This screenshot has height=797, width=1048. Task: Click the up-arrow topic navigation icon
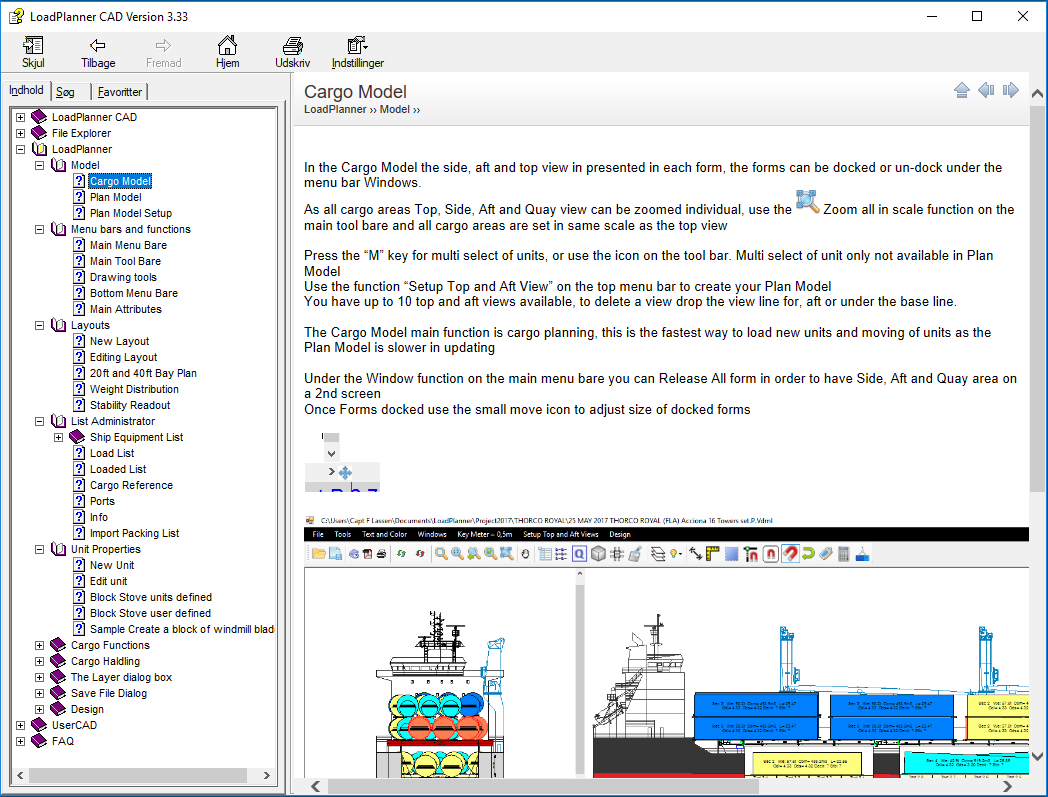click(962, 90)
